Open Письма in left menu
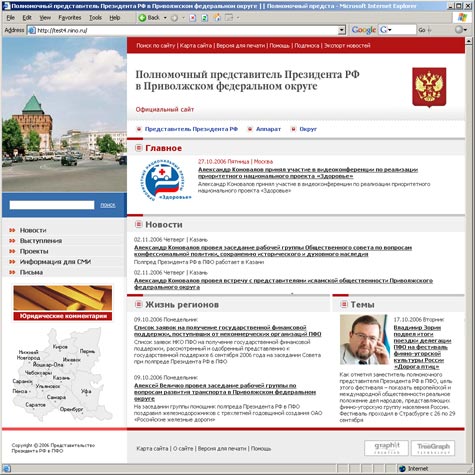Image resolution: width=475 pixels, height=475 pixels. 31,272
